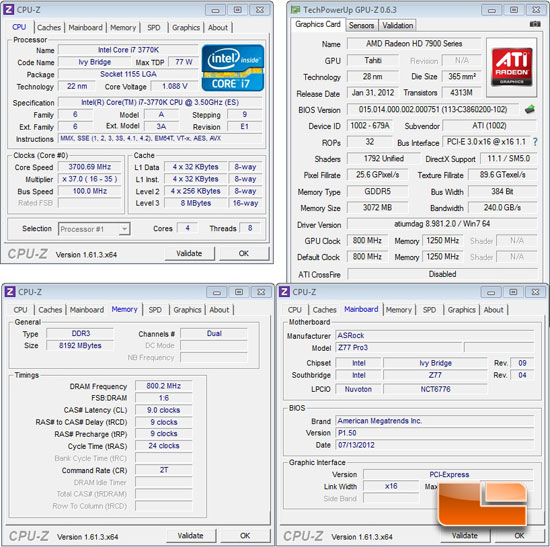This screenshot has height=547, width=550.
Task: Click the Command Rate value 2T
Action: pyautogui.click(x=163, y=470)
